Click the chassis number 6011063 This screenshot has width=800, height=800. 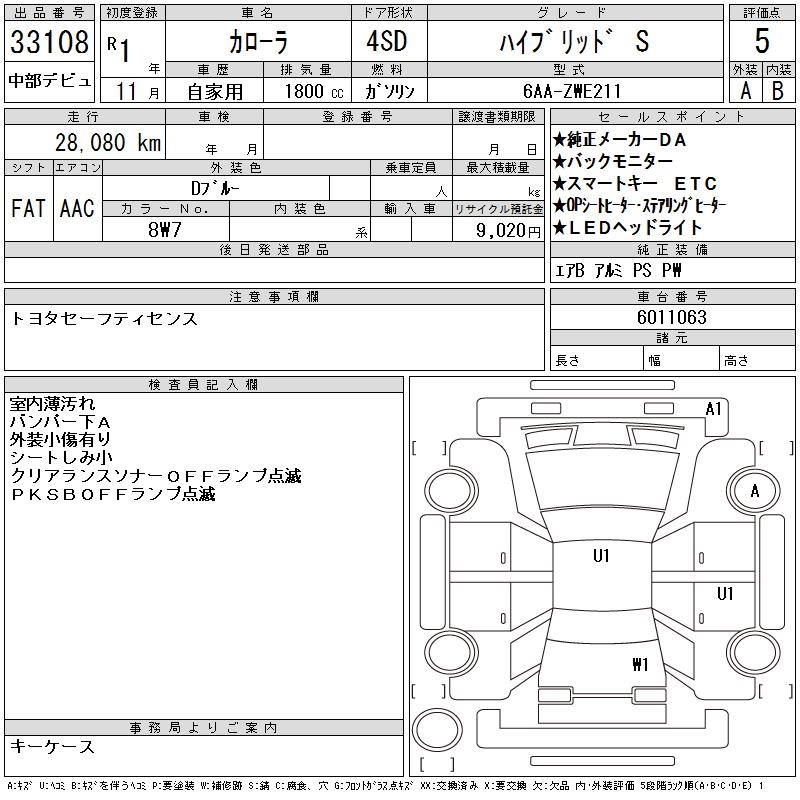(671, 317)
